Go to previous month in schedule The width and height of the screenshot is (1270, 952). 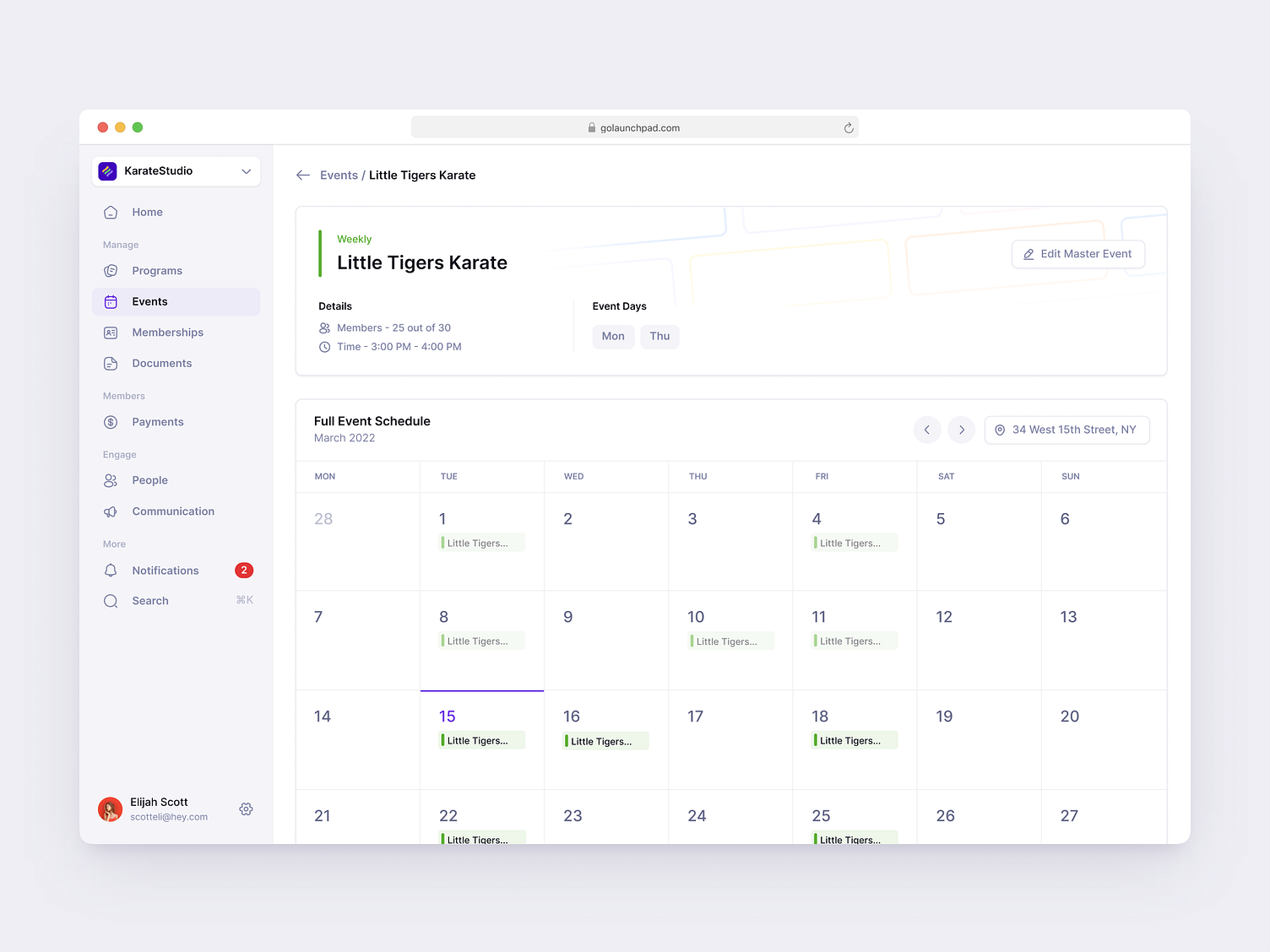coord(927,430)
